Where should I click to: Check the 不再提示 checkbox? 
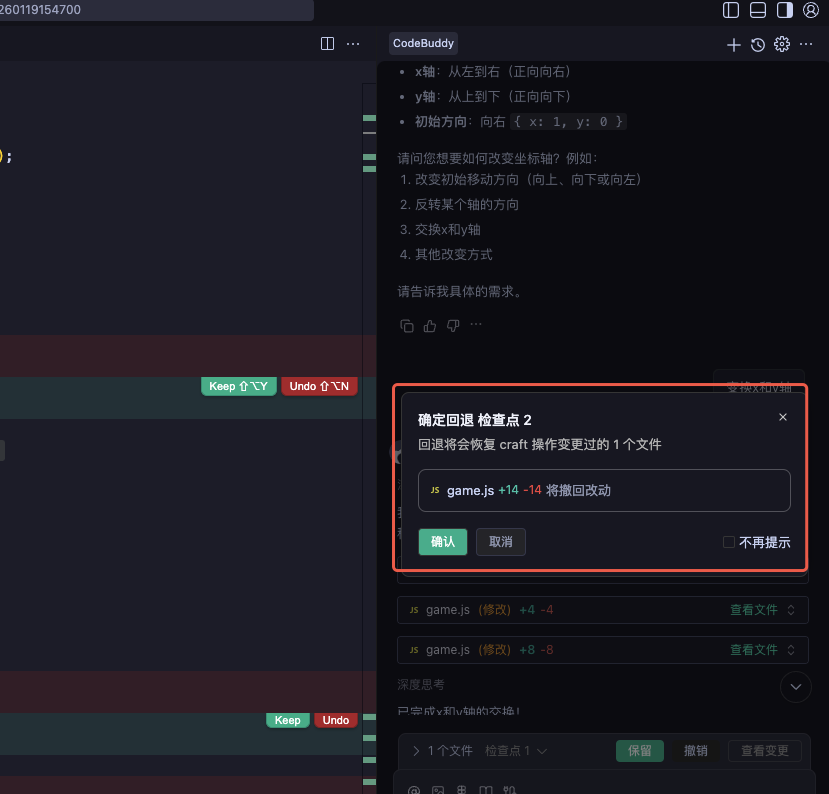click(x=729, y=542)
